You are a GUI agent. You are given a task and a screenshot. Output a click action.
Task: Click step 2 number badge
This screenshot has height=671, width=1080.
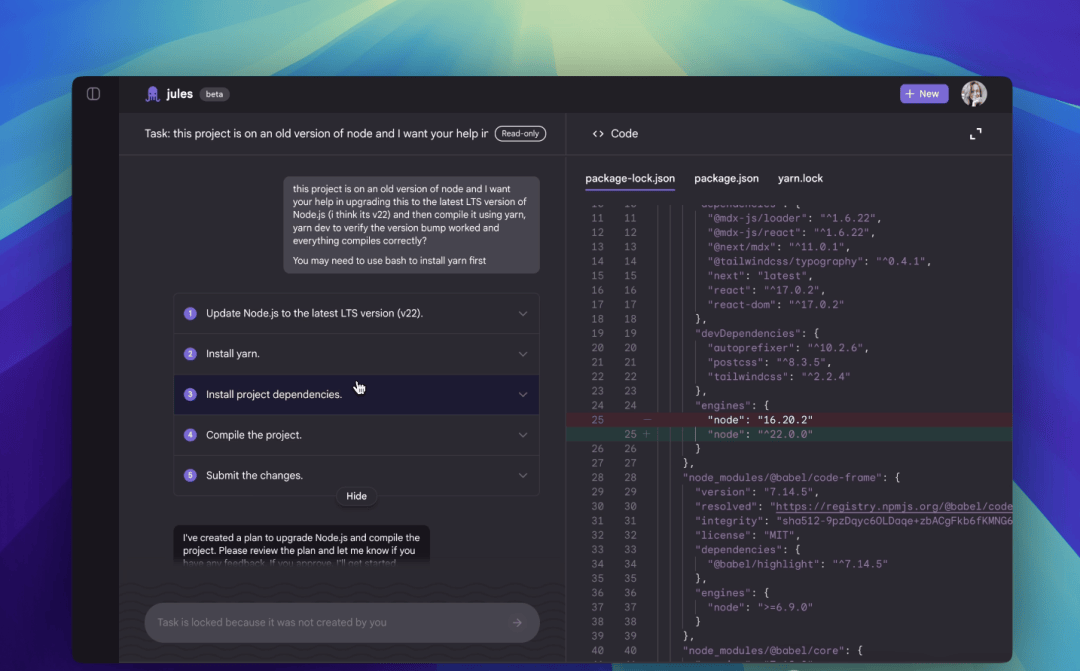click(190, 354)
